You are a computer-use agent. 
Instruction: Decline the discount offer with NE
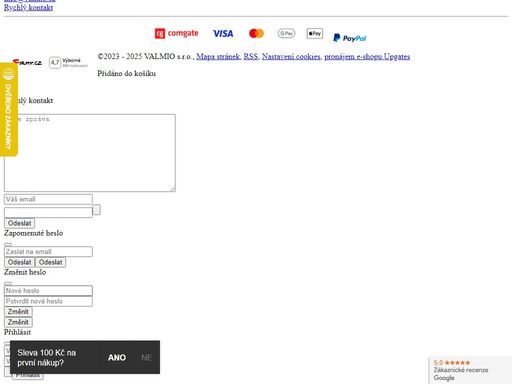point(147,357)
